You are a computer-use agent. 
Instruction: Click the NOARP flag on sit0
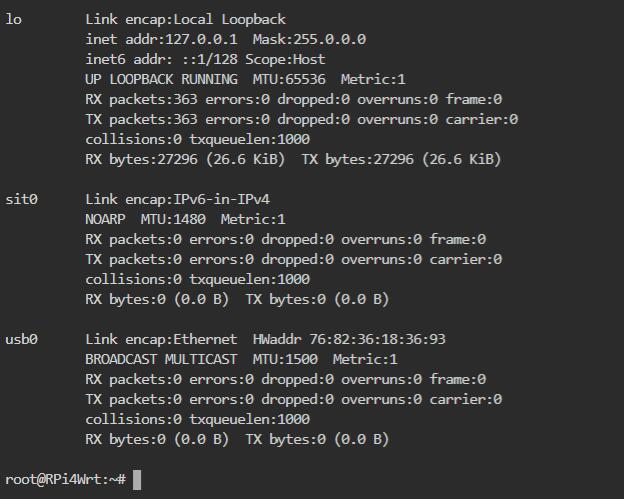tap(105, 219)
